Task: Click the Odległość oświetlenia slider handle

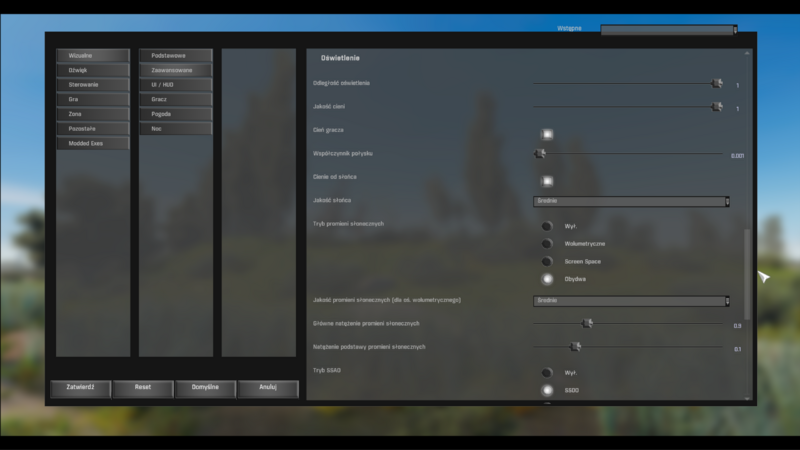Action: click(x=717, y=84)
